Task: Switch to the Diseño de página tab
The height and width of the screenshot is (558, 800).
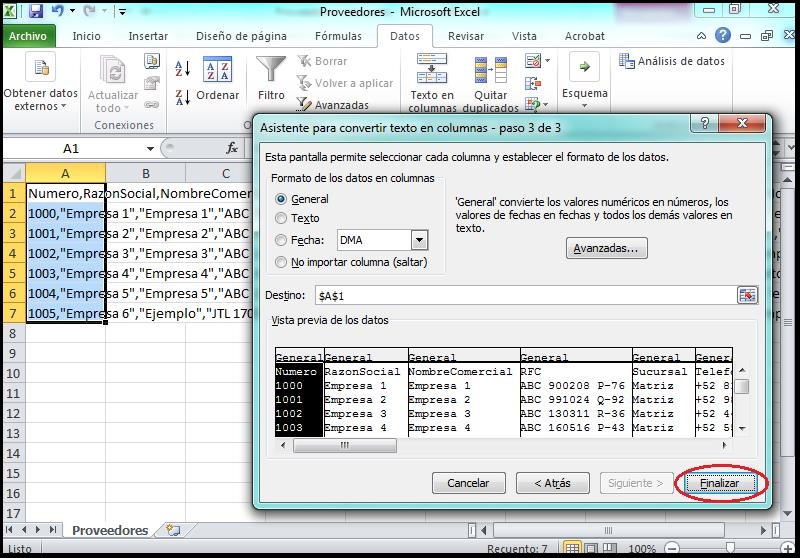Action: click(241, 36)
